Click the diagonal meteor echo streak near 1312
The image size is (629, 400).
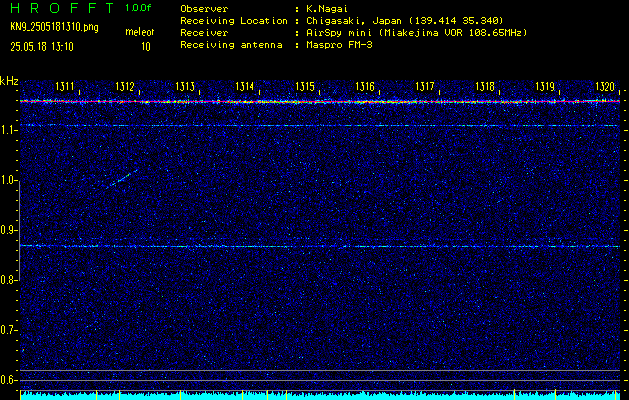click(x=122, y=179)
